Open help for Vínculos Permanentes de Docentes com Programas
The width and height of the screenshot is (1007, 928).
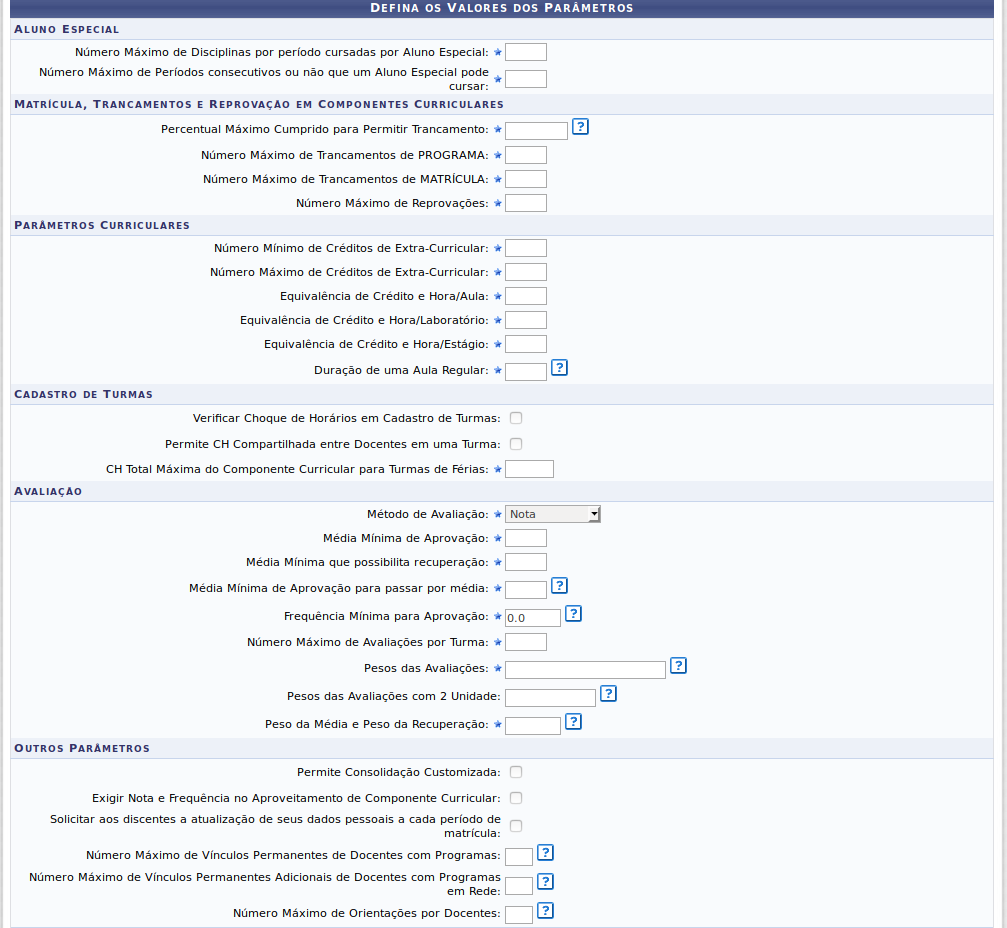tap(545, 853)
